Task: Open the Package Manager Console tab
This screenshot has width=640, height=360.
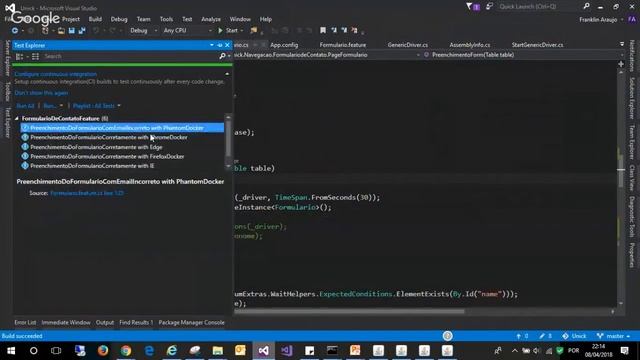Action: (191, 322)
